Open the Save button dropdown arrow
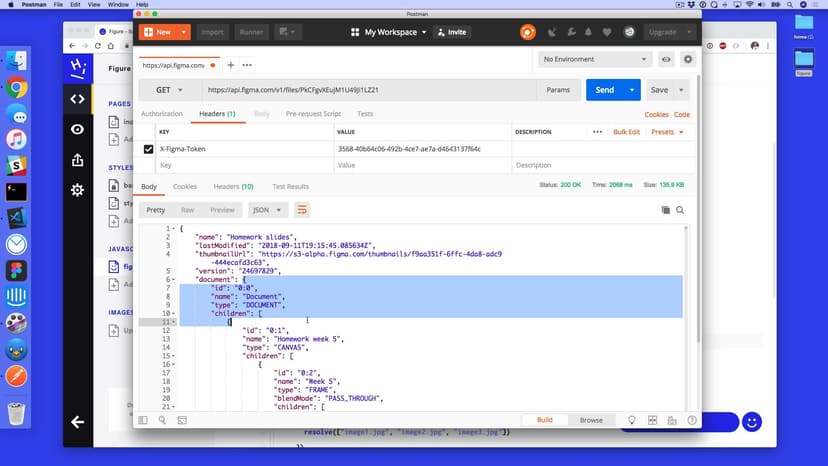The height and width of the screenshot is (466, 828). click(x=681, y=90)
